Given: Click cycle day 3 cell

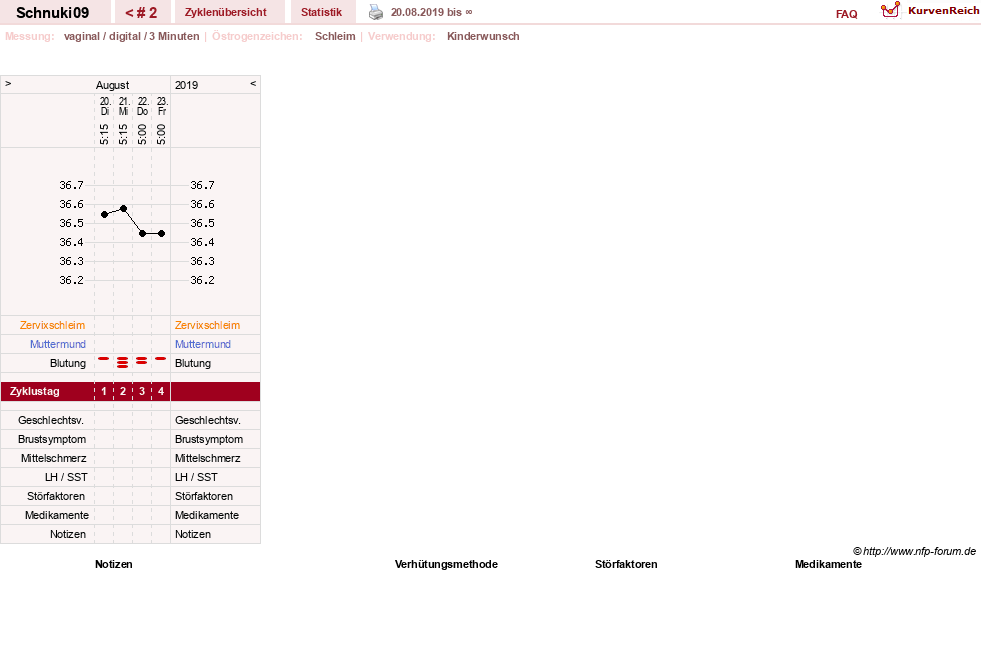Looking at the screenshot, I should click(x=142, y=392).
